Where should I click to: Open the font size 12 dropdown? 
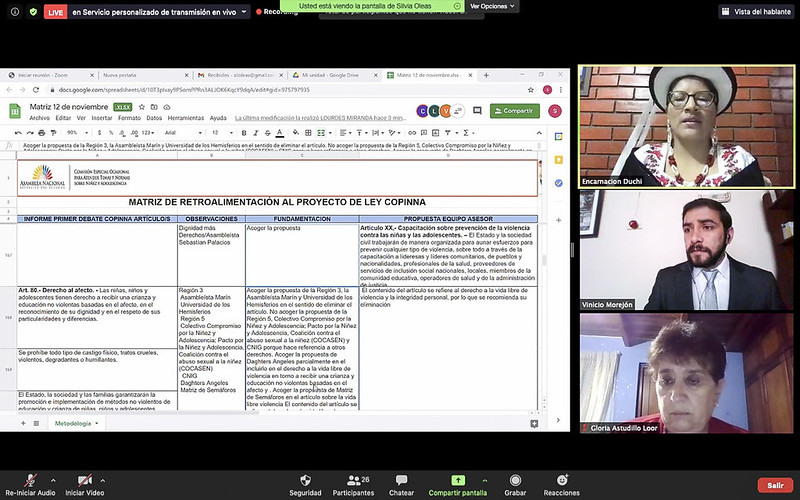click(x=222, y=133)
